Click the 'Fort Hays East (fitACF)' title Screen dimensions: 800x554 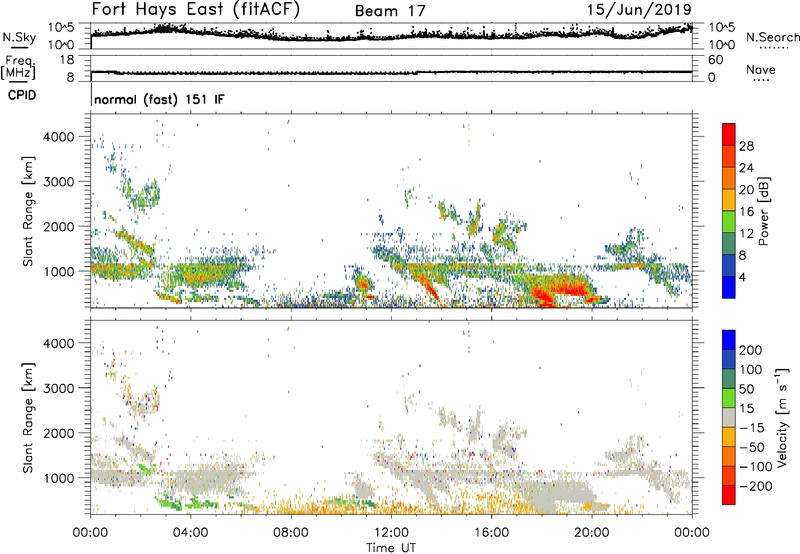[195, 9]
